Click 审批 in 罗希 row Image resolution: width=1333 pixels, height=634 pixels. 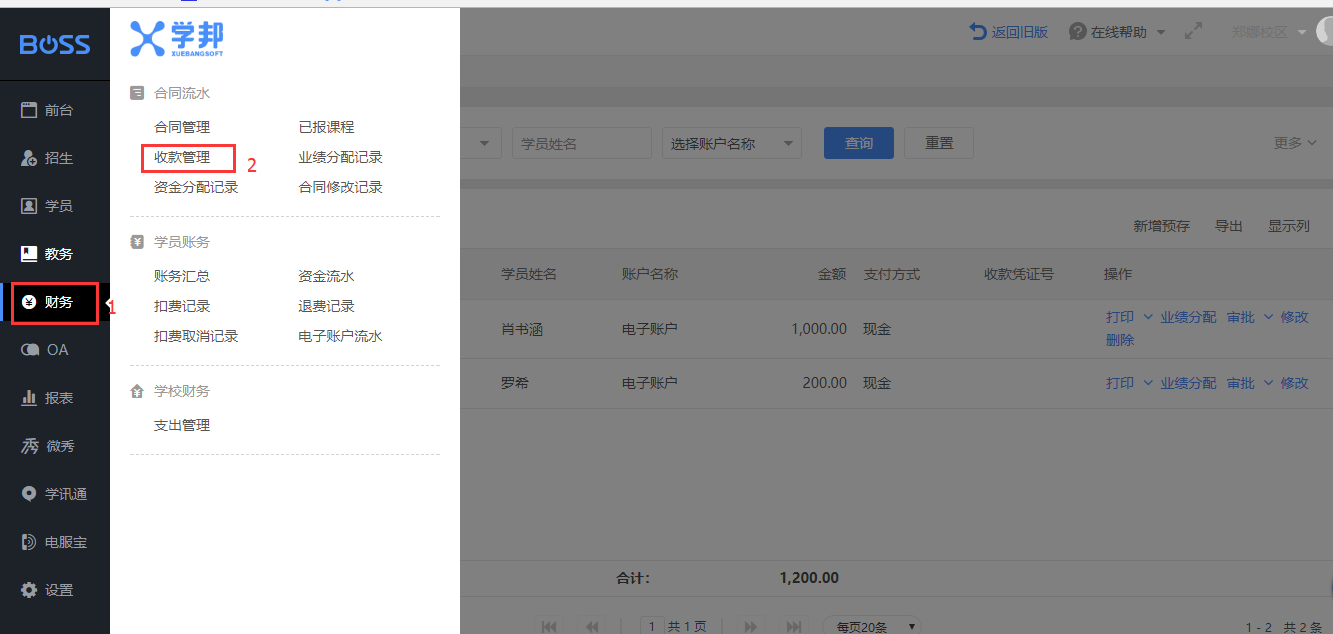tap(1241, 383)
